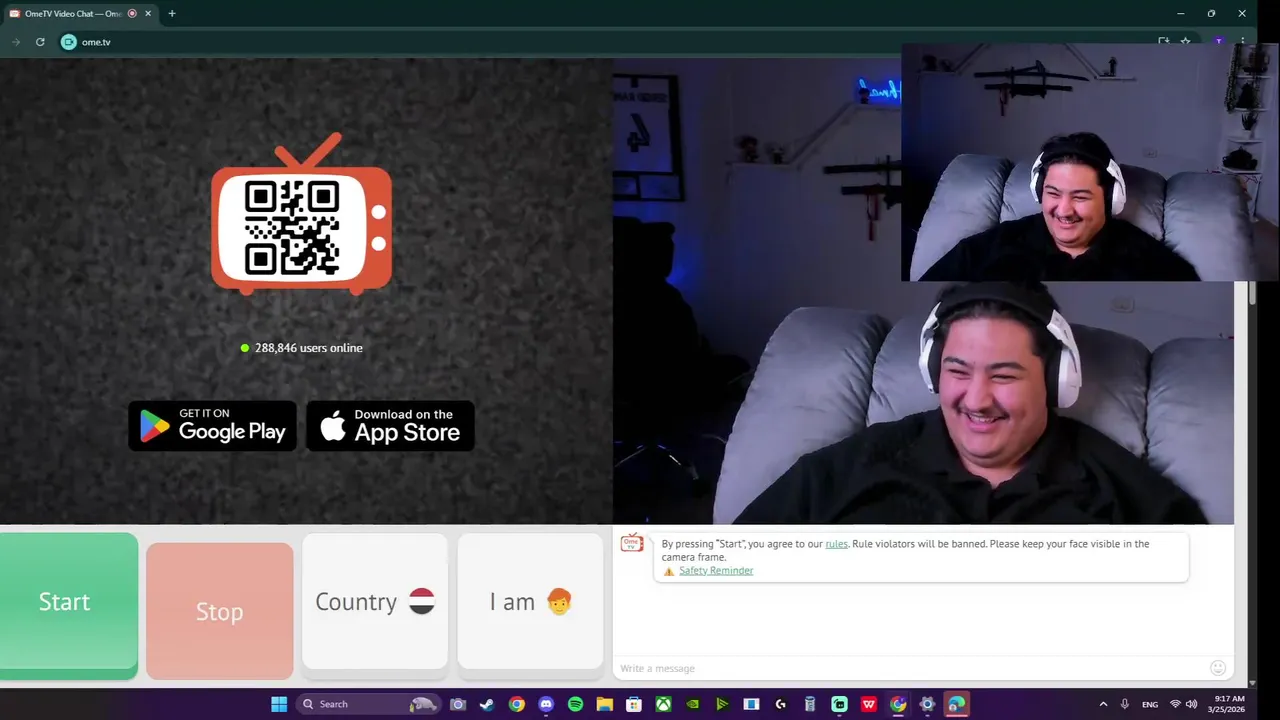Click the site info icon in address bar

pyautogui.click(x=68, y=42)
